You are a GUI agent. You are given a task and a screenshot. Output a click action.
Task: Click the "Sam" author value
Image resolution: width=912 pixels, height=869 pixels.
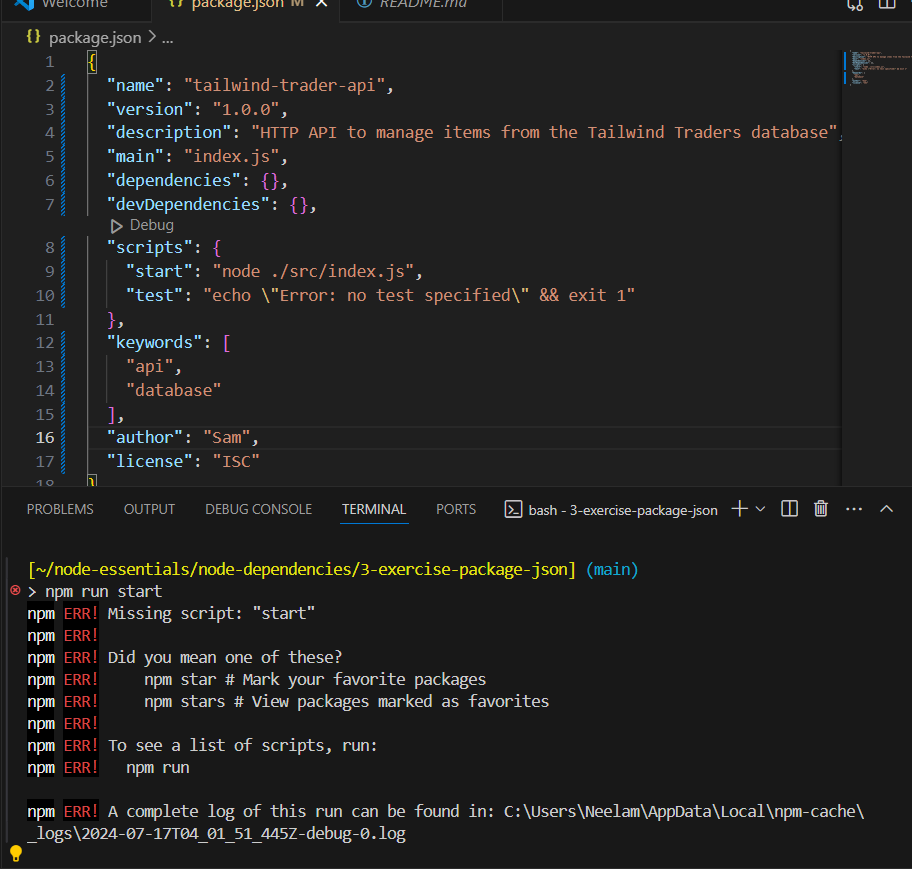(x=227, y=437)
